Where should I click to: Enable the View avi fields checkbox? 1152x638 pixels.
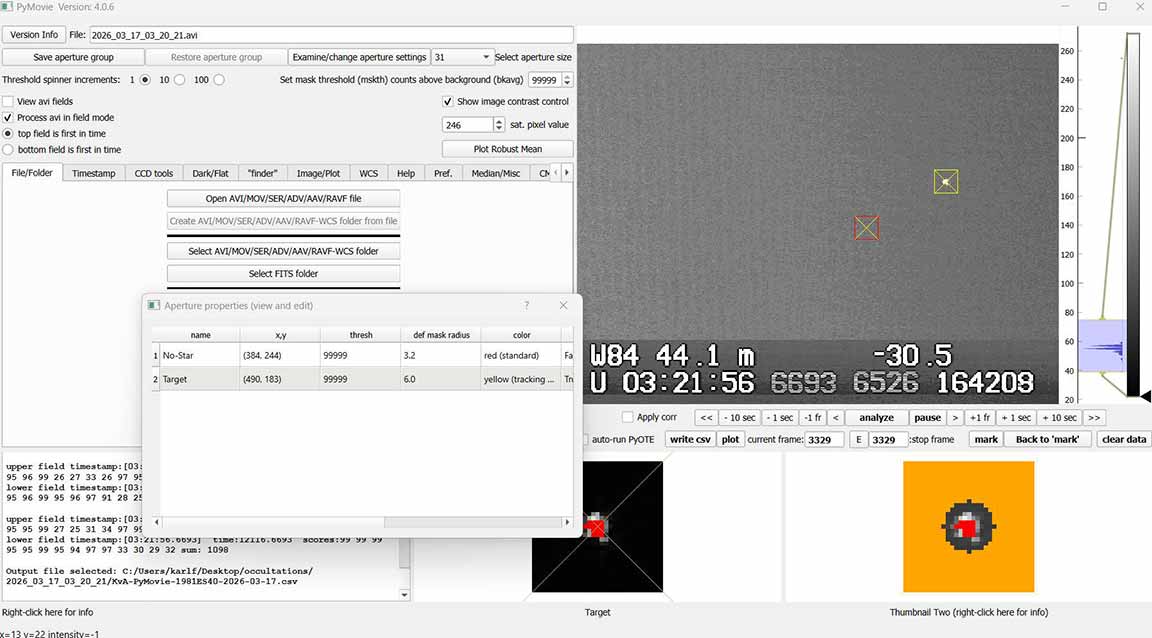click(x=9, y=101)
